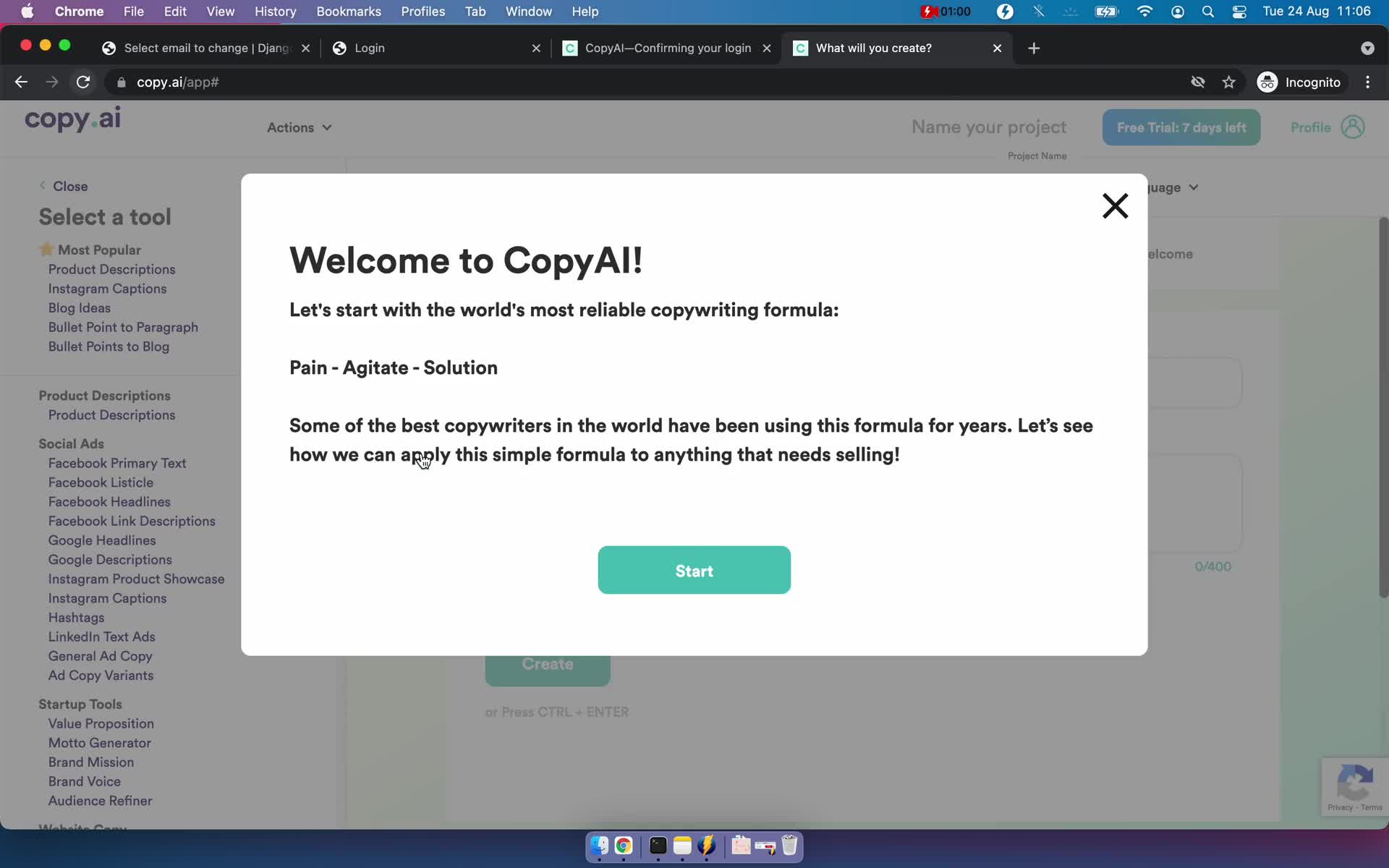The height and width of the screenshot is (868, 1389).
Task: Click the Create button behind dialog
Action: pos(548,670)
